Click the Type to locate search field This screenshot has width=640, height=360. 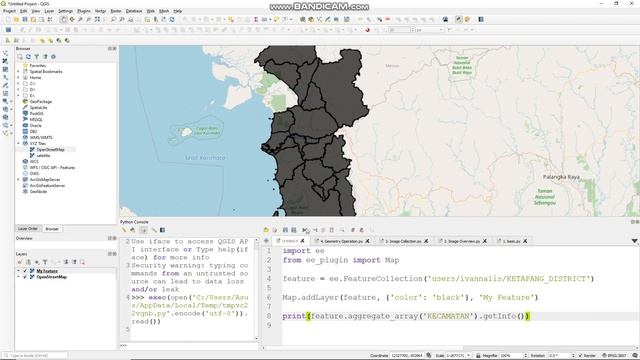(35, 356)
